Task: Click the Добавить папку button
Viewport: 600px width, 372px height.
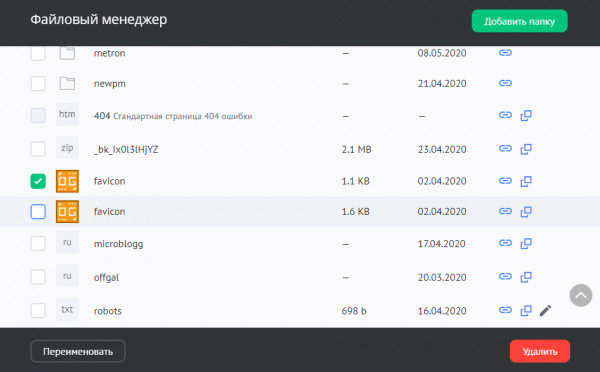Action: [x=519, y=21]
